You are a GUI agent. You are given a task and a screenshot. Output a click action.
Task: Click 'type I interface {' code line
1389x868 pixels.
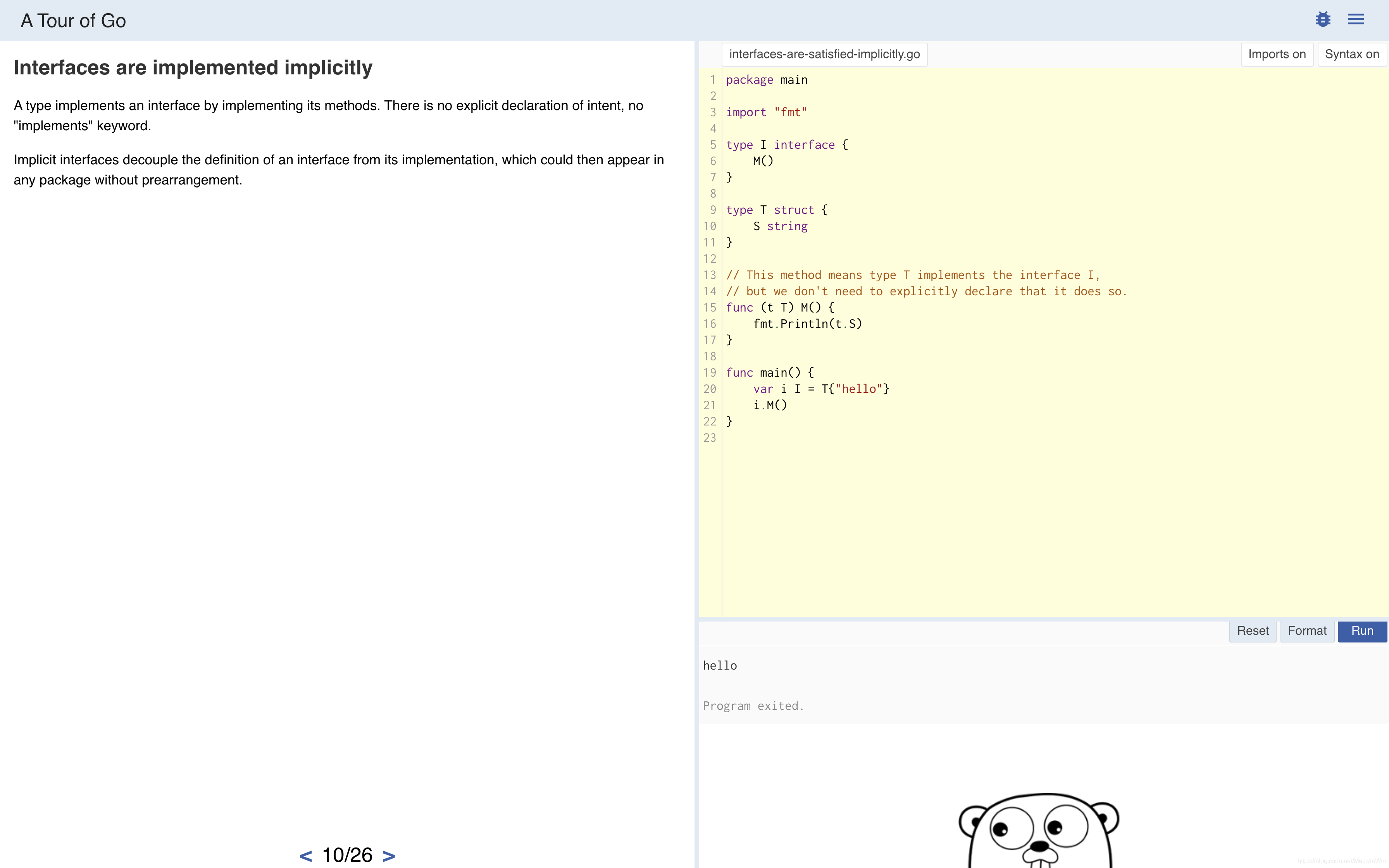(x=787, y=145)
